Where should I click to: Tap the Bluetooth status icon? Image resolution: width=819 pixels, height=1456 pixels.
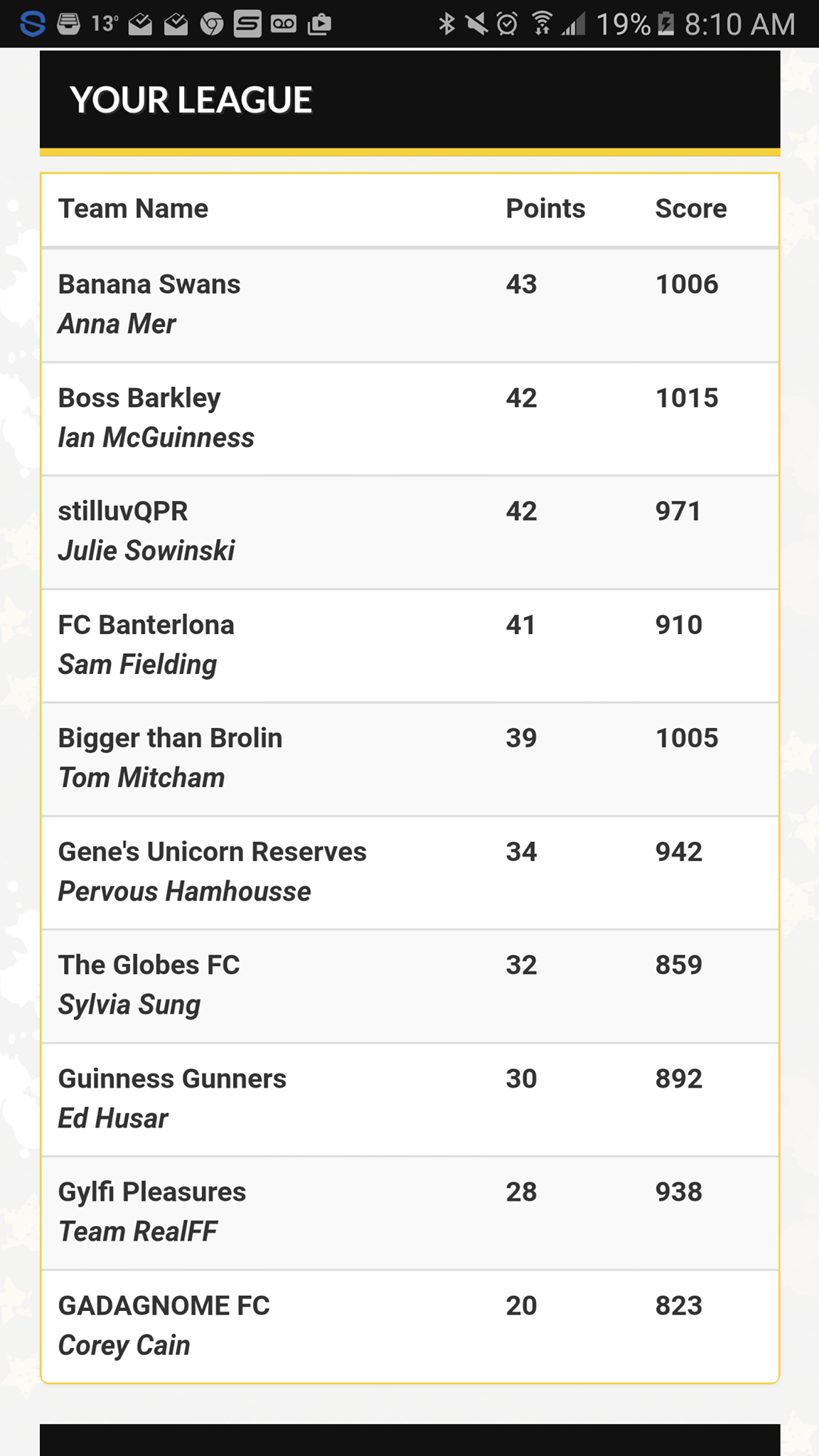click(446, 24)
